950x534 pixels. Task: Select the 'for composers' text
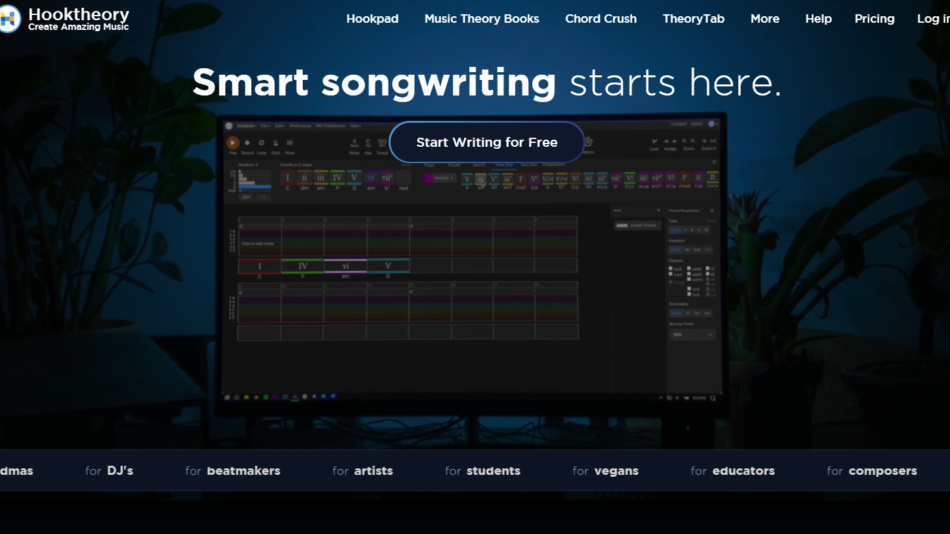pos(872,471)
